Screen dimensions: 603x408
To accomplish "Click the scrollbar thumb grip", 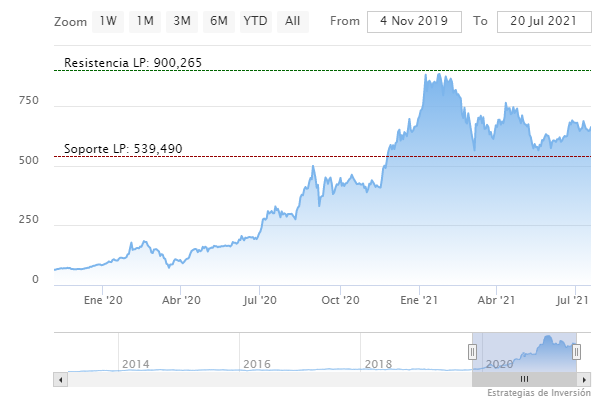I will pyautogui.click(x=523, y=380).
